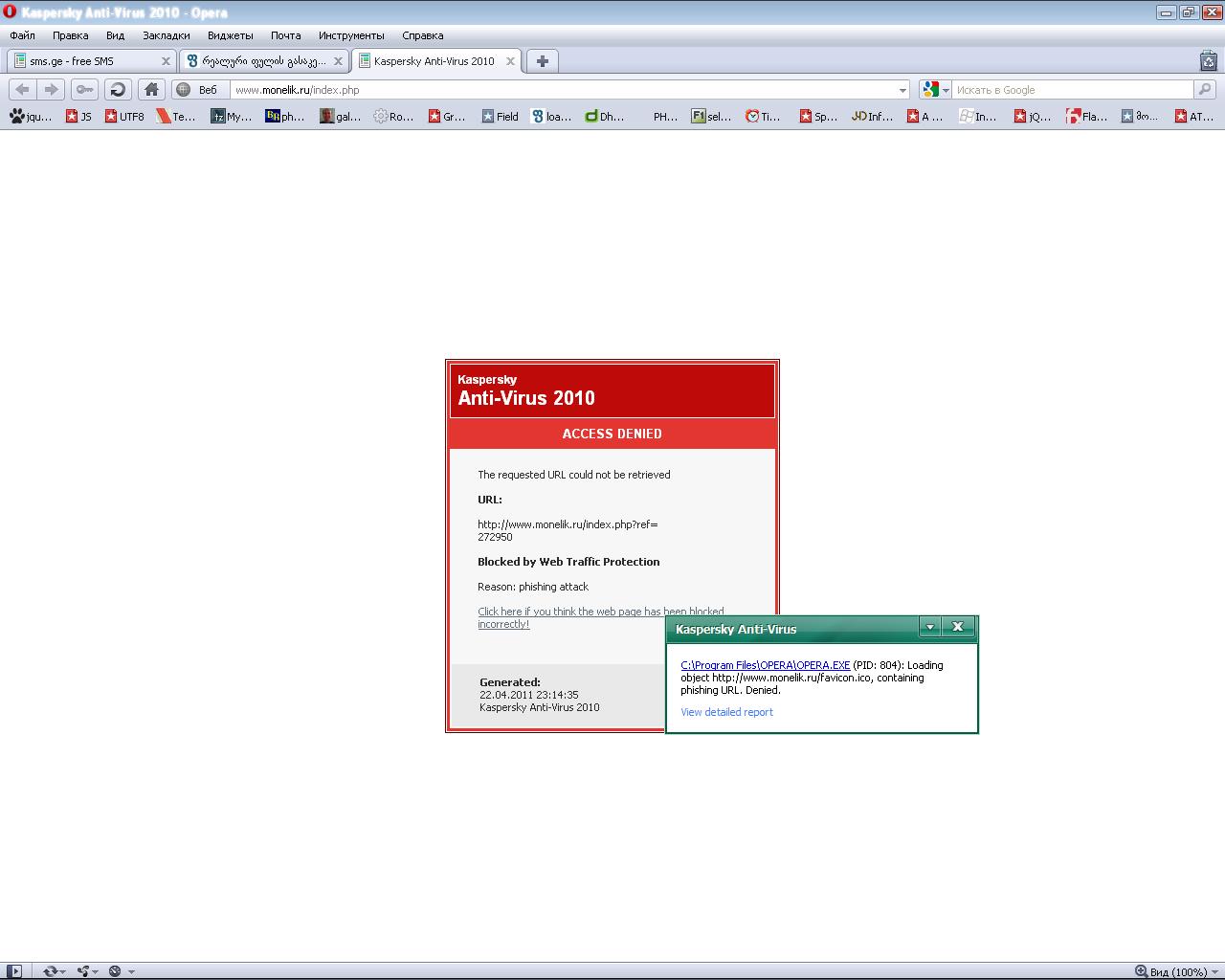Viewport: 1225px width, 980px height.
Task: Open the zoom Вид (100%) dropdown
Action: click(1175, 971)
